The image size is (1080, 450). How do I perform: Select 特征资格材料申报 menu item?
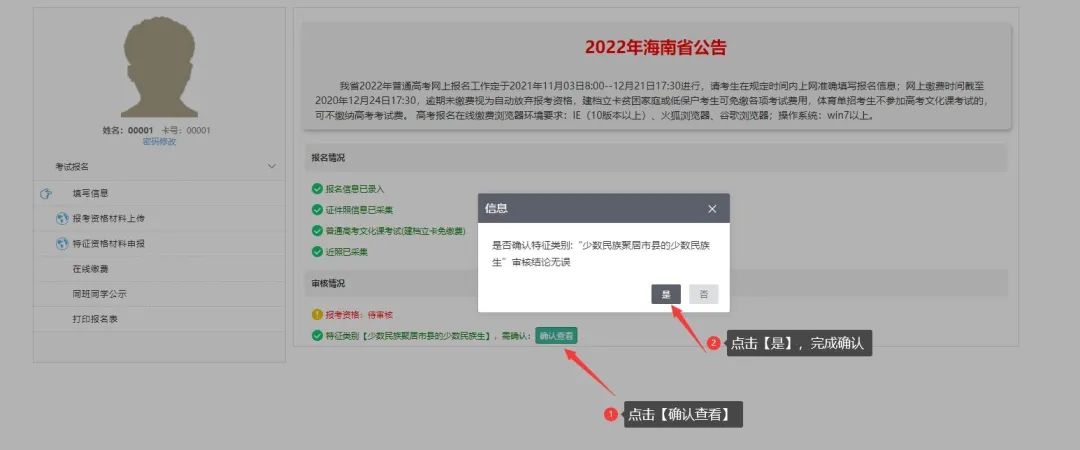tap(108, 244)
